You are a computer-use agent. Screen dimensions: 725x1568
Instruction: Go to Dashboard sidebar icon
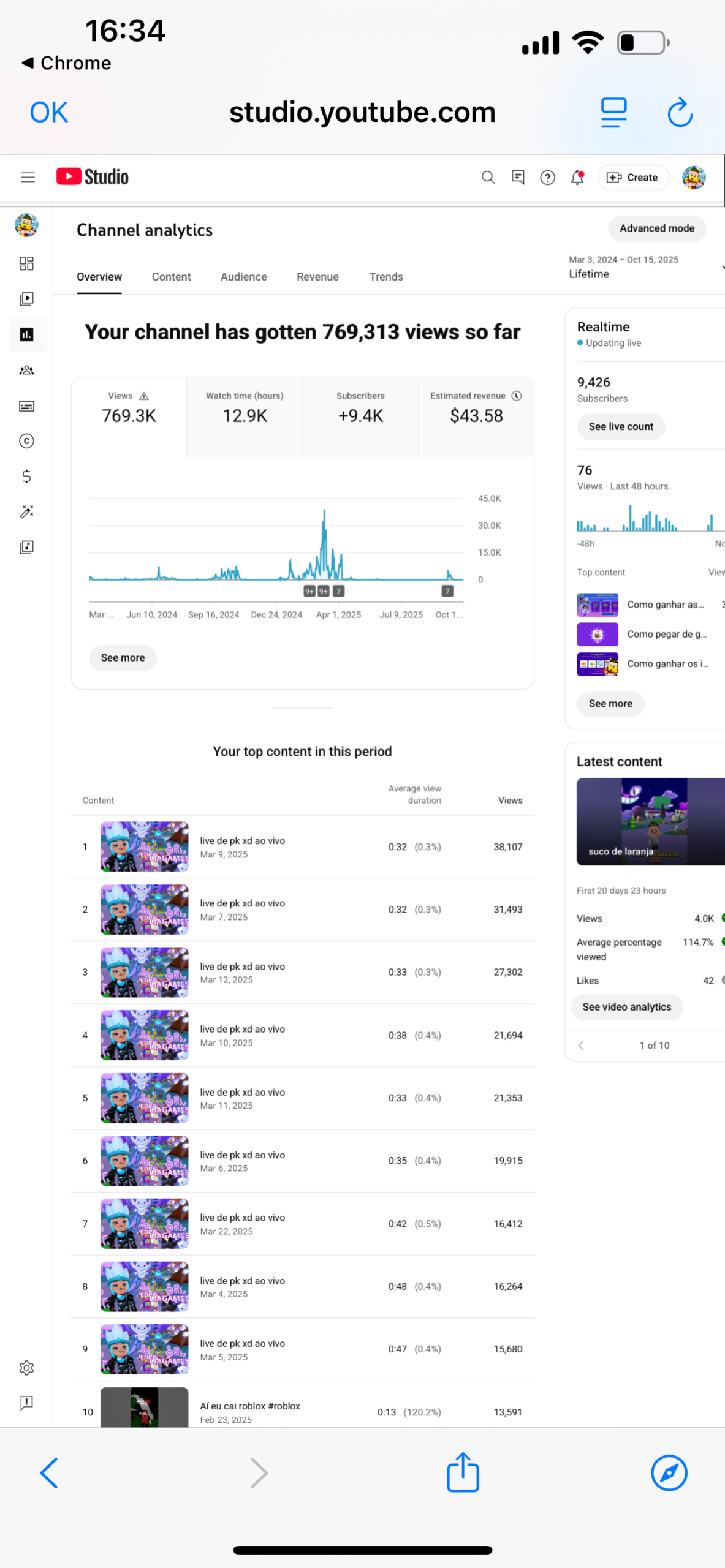tap(26, 264)
